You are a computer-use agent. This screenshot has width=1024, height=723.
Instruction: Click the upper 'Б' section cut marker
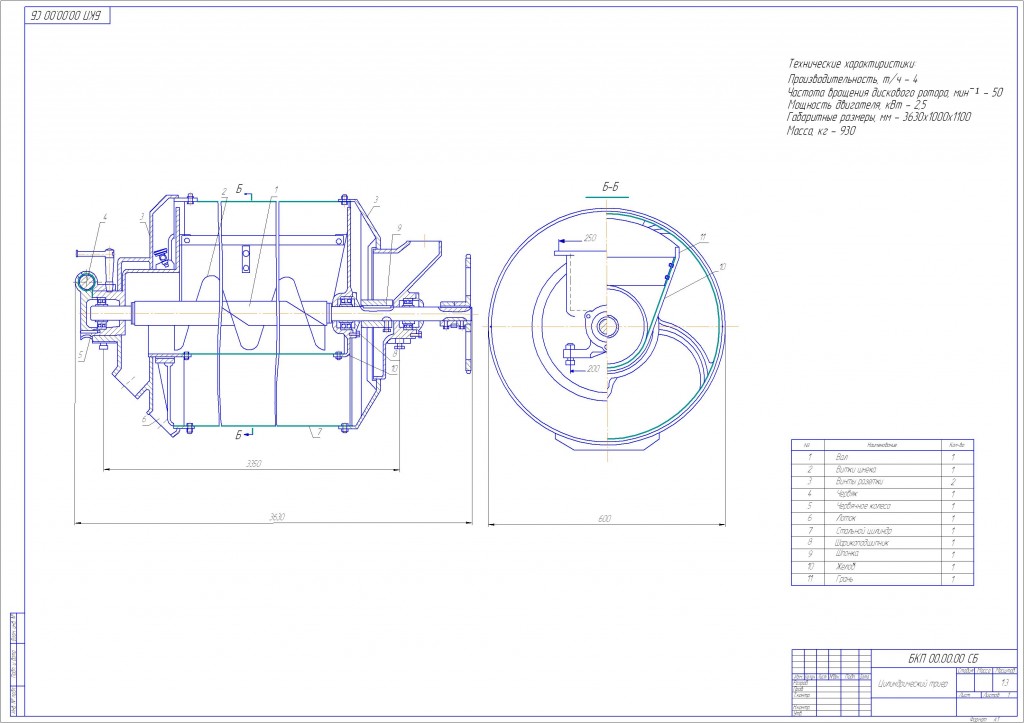click(240, 189)
